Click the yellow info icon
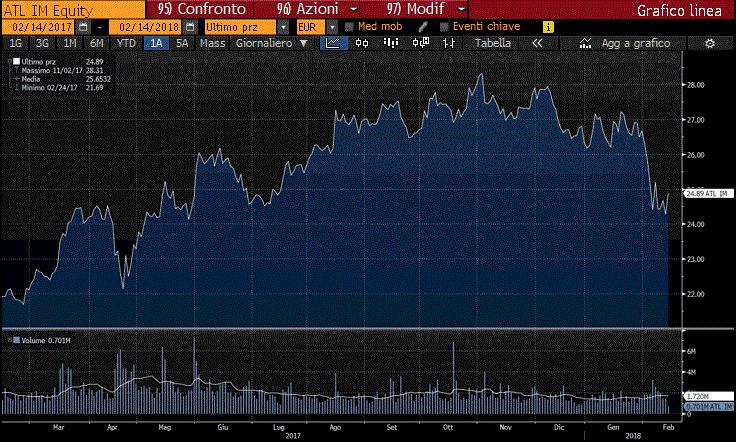736x442 pixels. [x=548, y=27]
